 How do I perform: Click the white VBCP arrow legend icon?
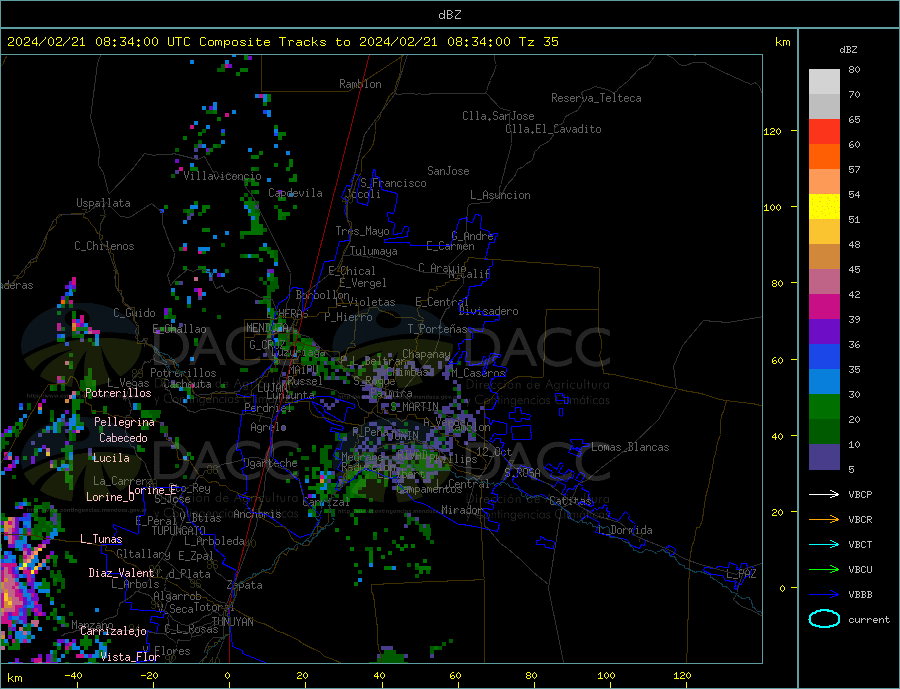(825, 494)
